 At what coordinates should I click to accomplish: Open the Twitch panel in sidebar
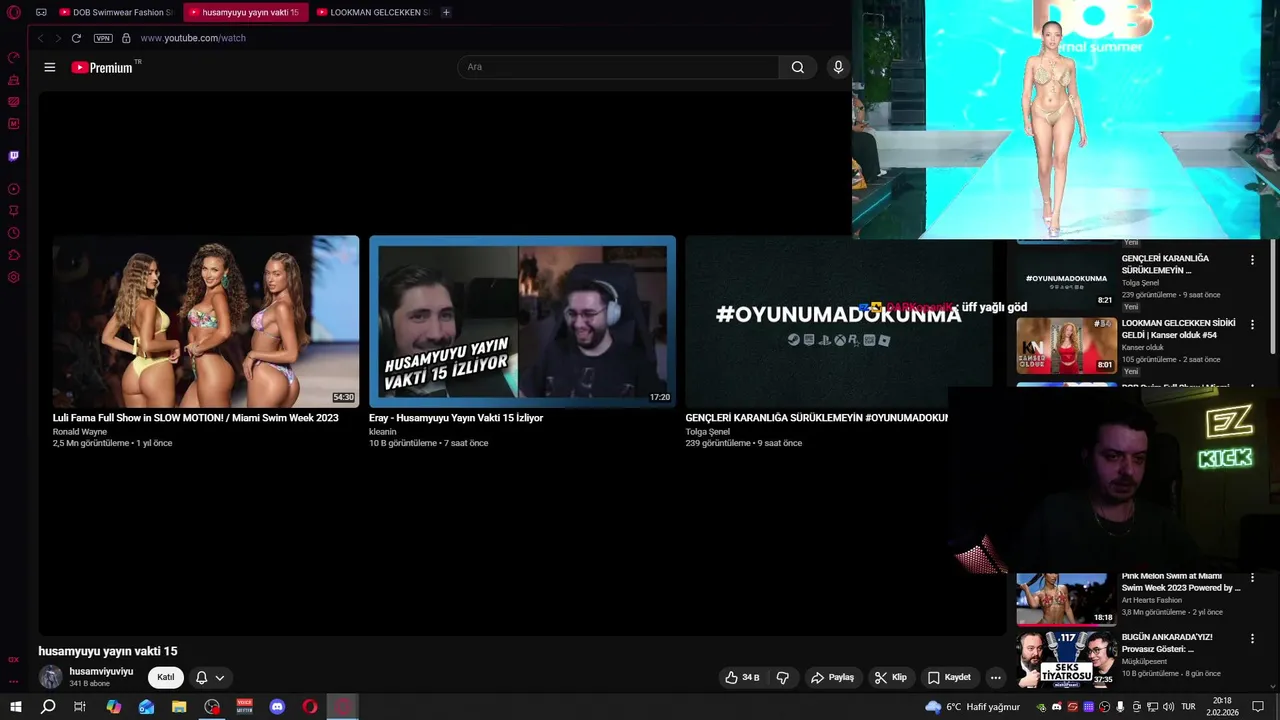tap(14, 156)
